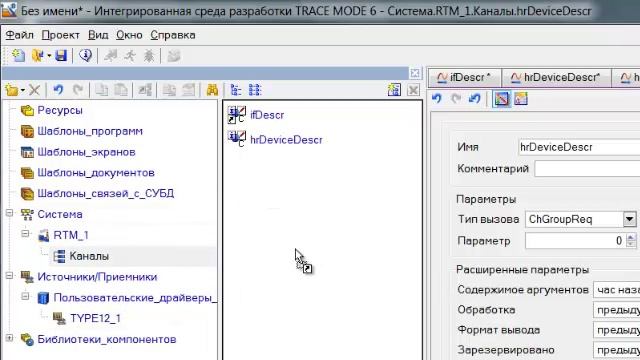Open the Вид menu

(98, 35)
